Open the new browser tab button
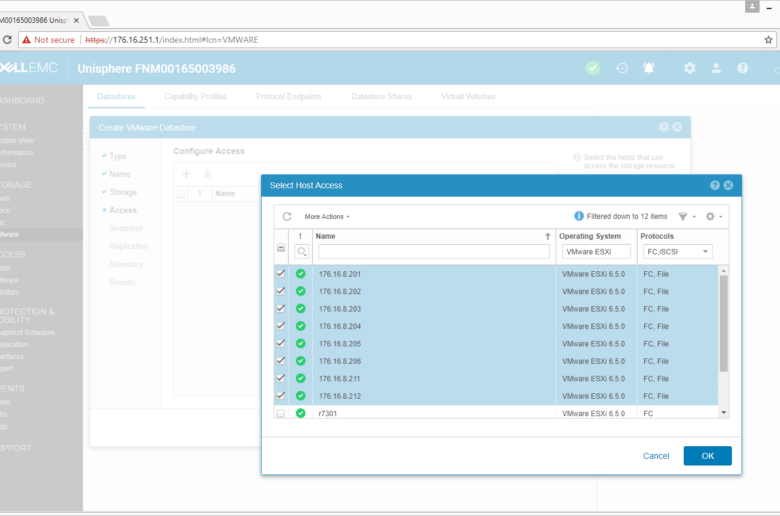 (x=98, y=21)
